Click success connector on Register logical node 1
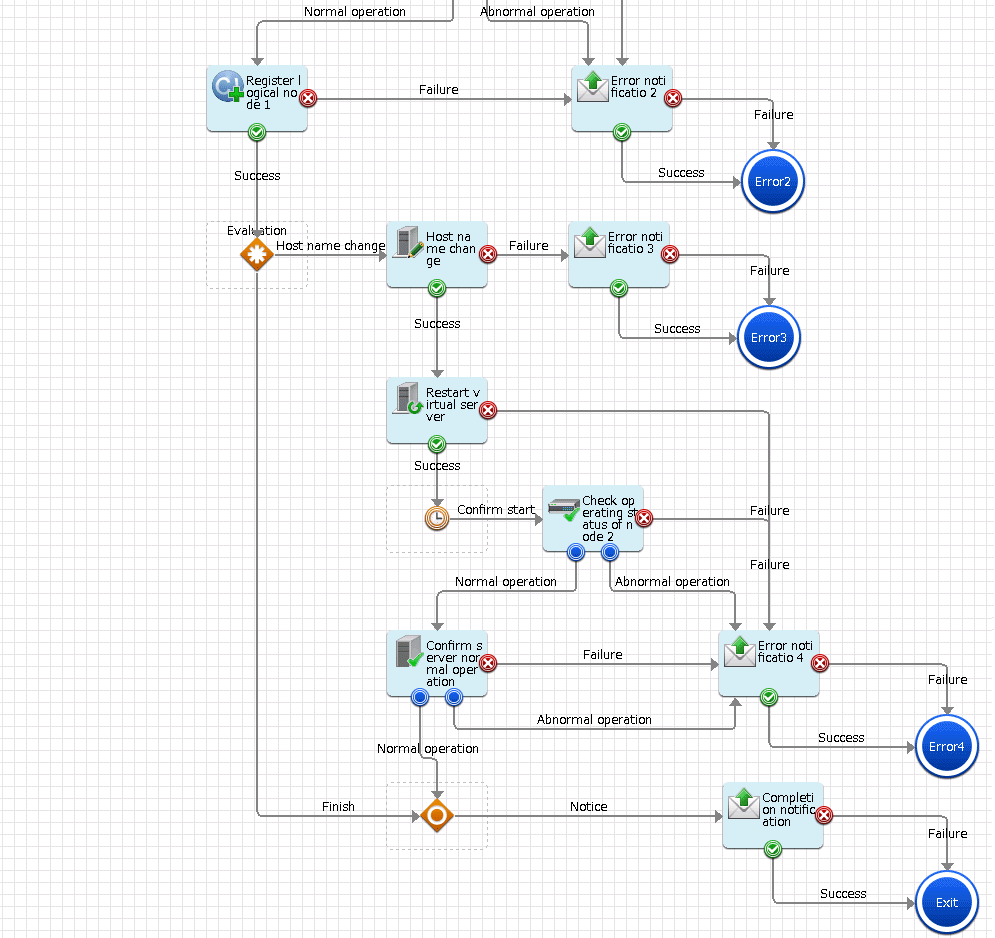 point(257,132)
